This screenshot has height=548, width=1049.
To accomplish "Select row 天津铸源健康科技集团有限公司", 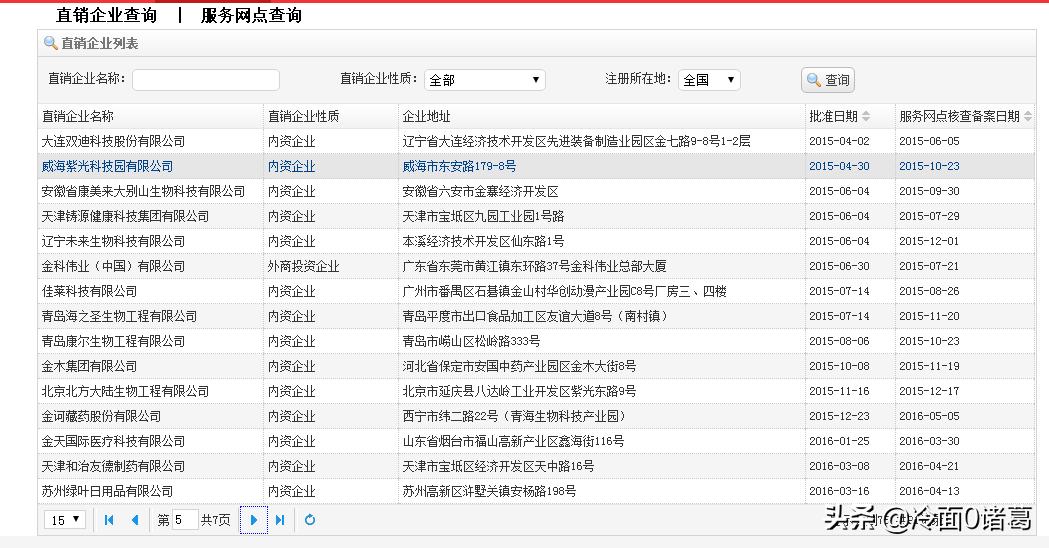I will [536, 216].
